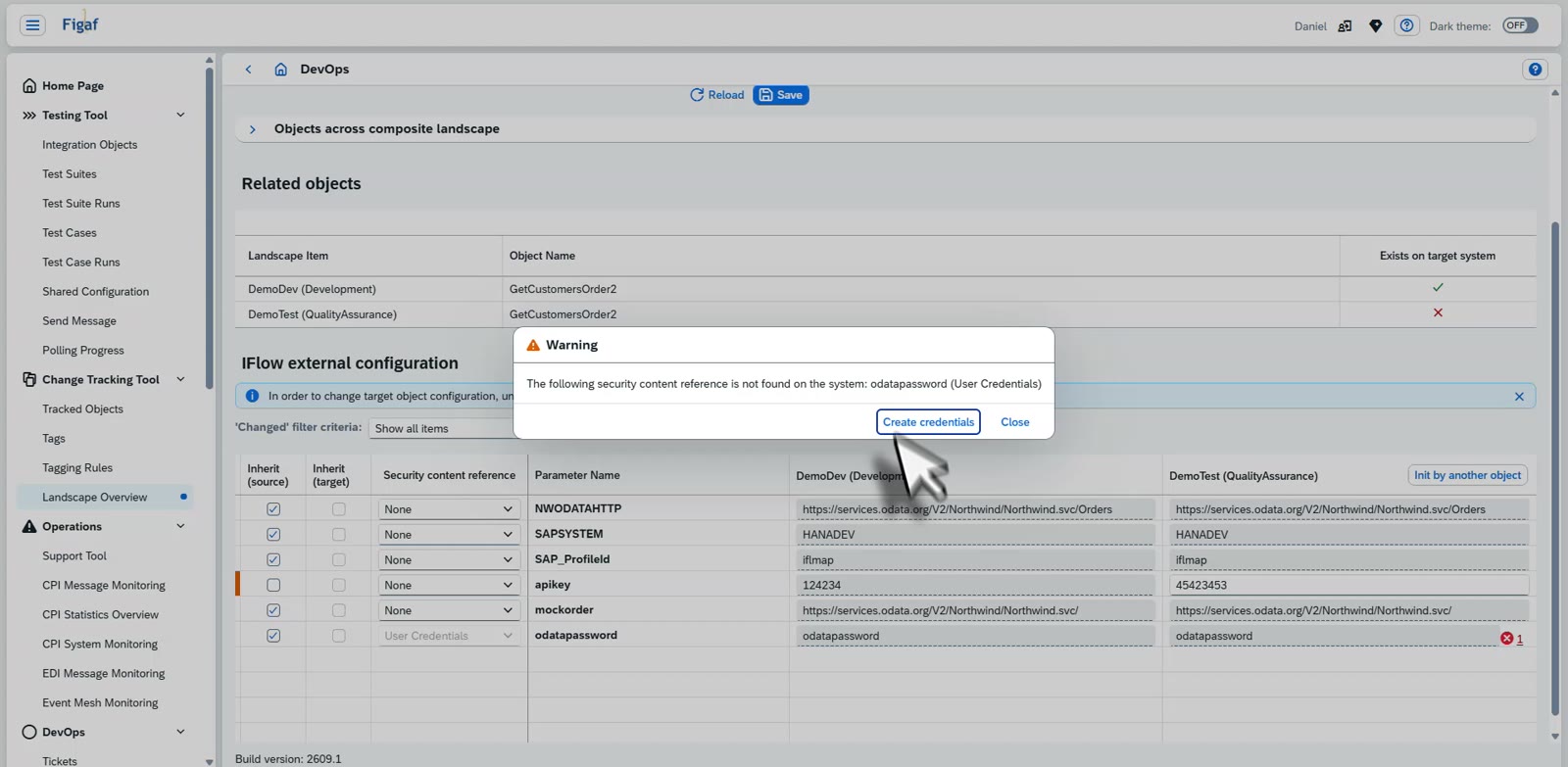
Task: Collapse the Testing Tool sidebar group
Action: coord(180,116)
